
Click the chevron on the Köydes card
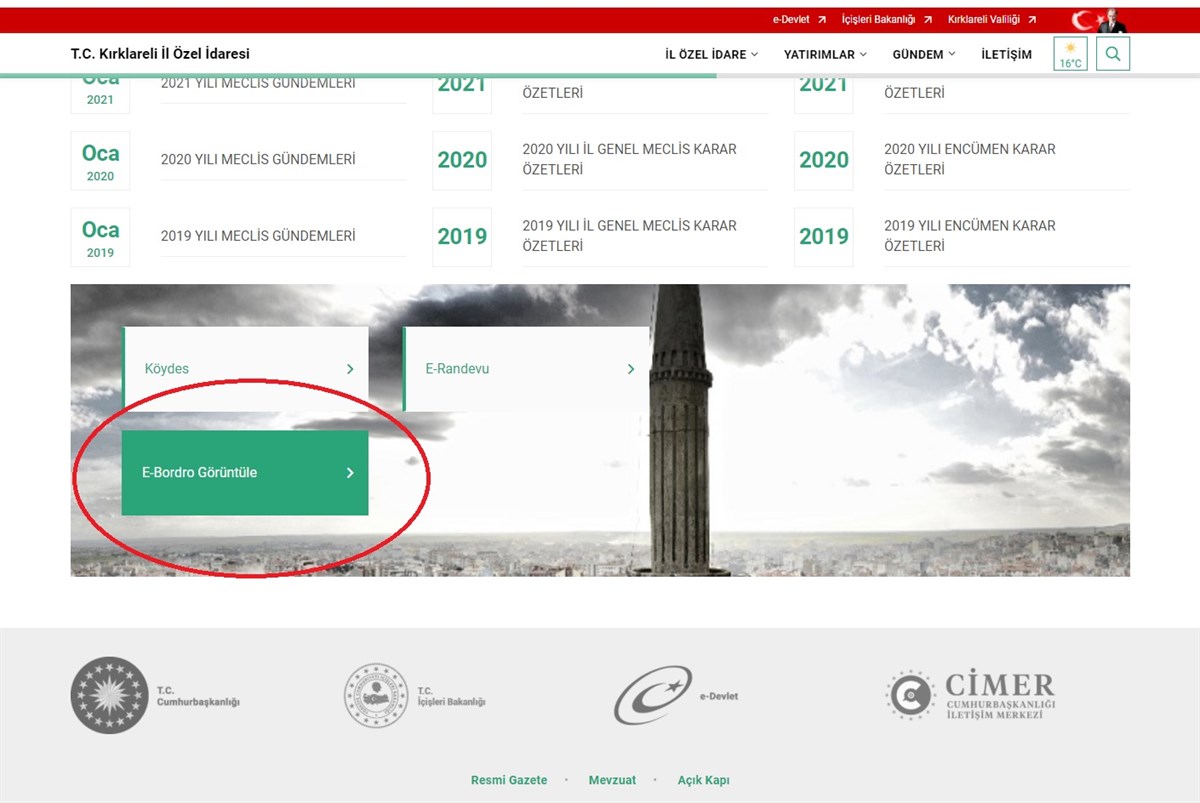click(350, 369)
